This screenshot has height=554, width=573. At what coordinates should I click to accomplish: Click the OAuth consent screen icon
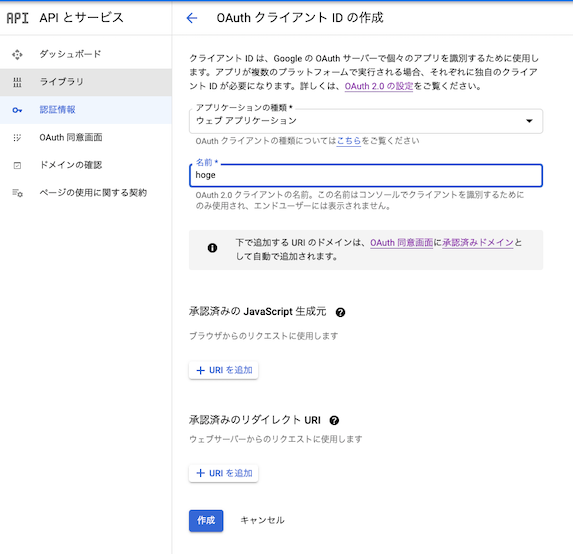tap(17, 138)
